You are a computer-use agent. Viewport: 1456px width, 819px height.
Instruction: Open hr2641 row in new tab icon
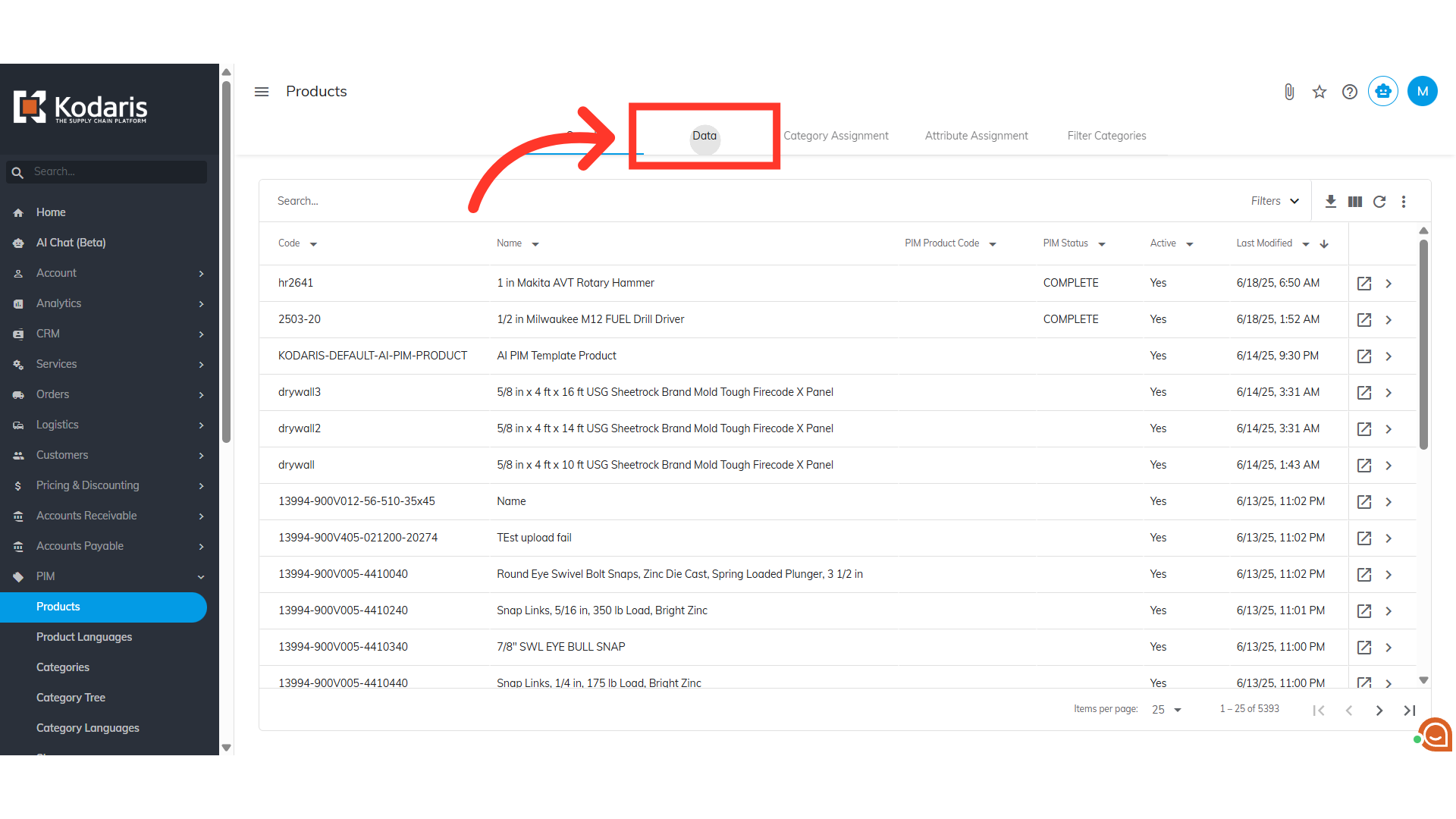(1364, 283)
